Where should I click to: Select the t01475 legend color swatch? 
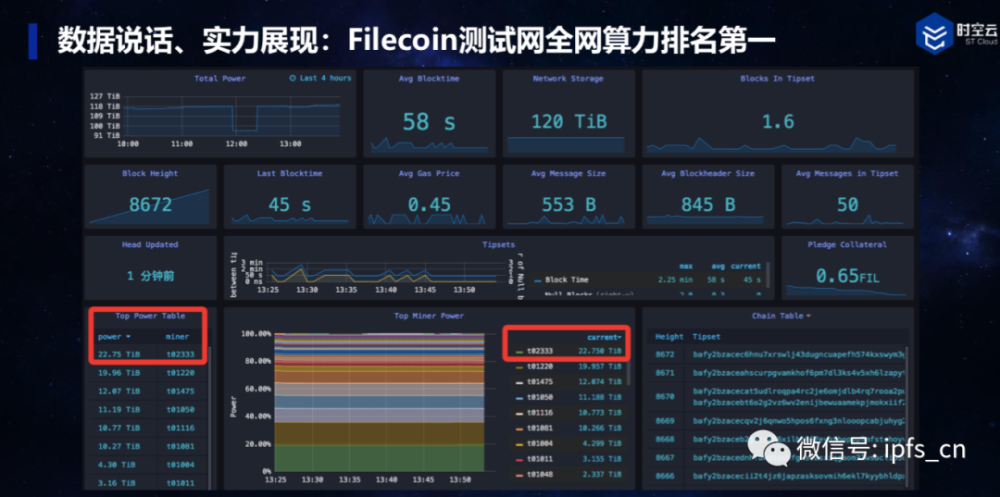(x=520, y=382)
